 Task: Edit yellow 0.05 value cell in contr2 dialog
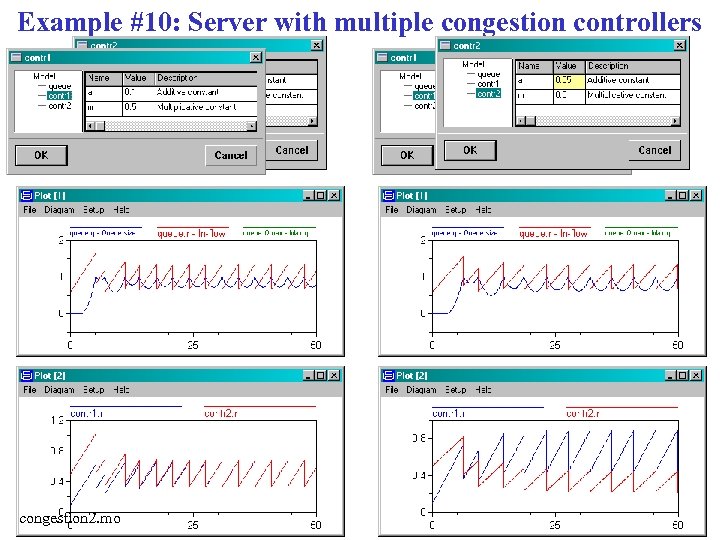[569, 80]
